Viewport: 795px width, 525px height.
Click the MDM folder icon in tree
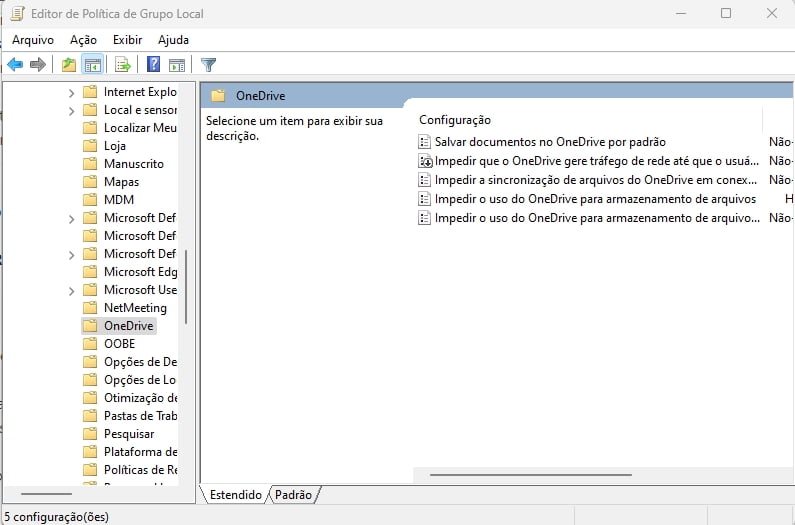pyautogui.click(x=90, y=200)
